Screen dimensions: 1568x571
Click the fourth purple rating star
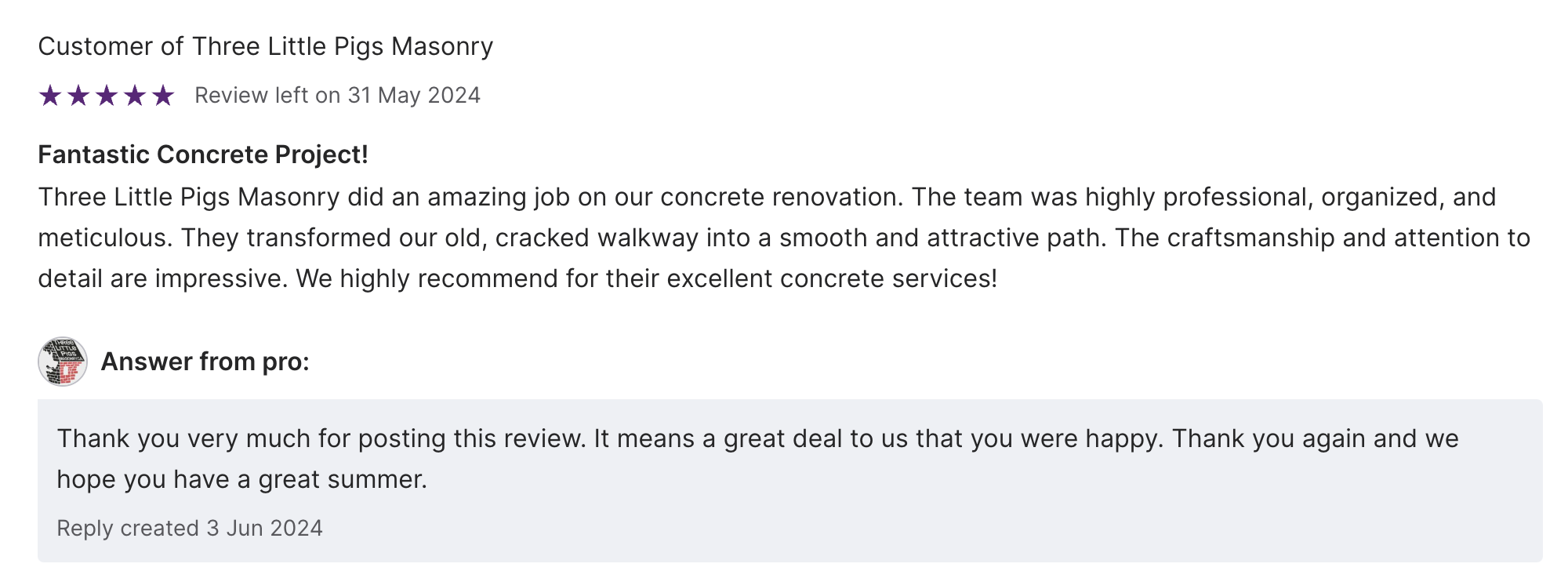point(135,96)
